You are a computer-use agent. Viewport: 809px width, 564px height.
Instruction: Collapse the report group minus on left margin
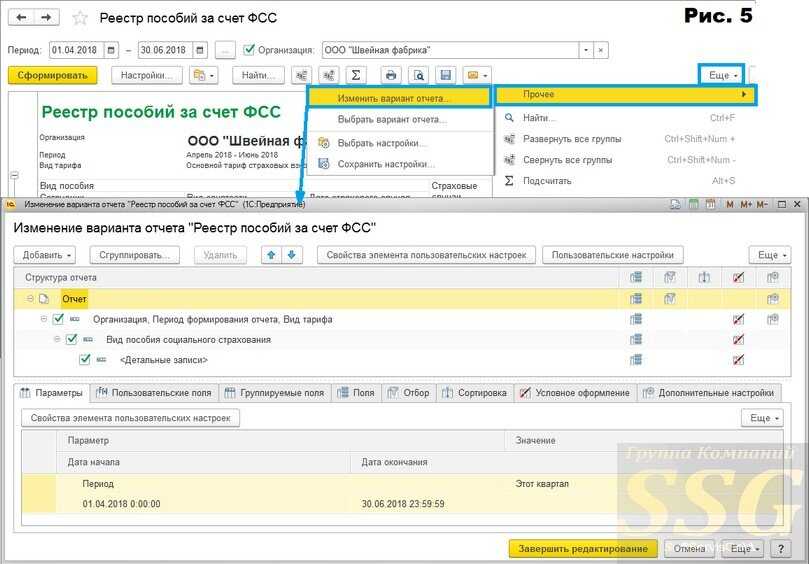pyautogui.click(x=14, y=176)
